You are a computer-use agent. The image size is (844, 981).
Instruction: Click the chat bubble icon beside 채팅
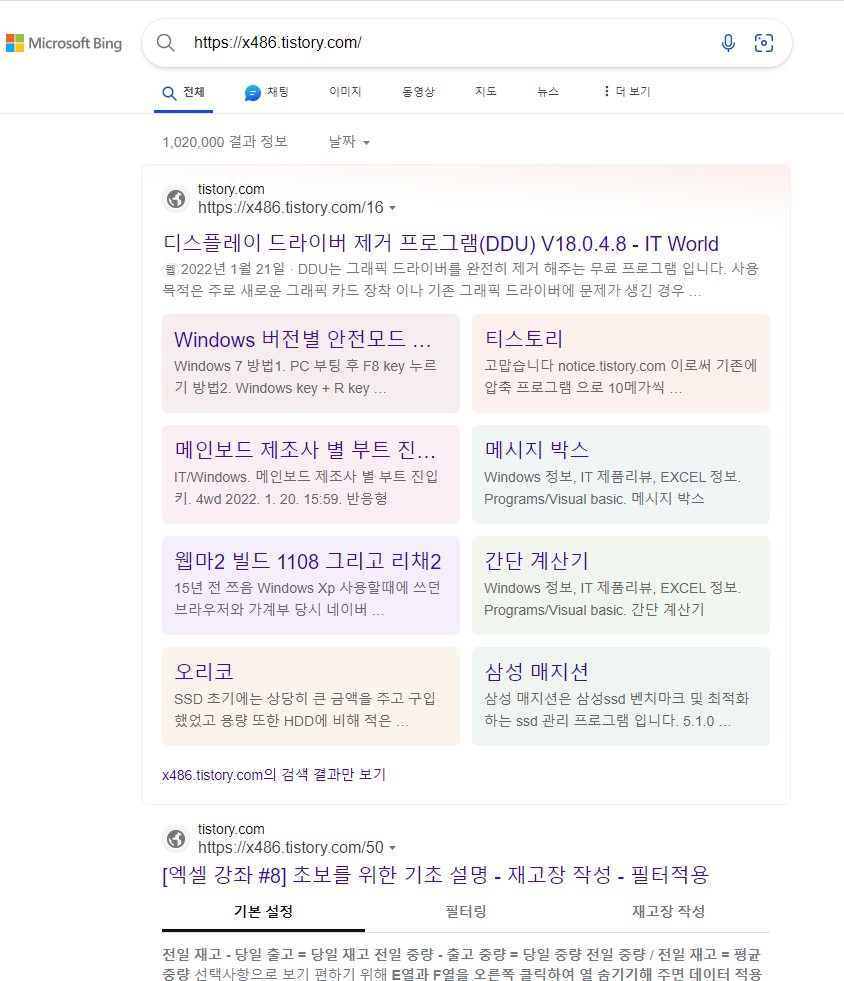[x=252, y=93]
